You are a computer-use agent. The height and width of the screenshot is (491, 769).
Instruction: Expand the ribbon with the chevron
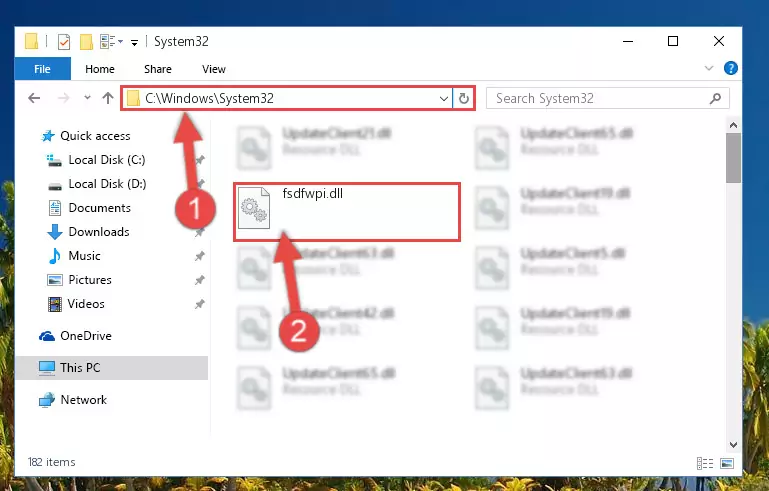(709, 68)
